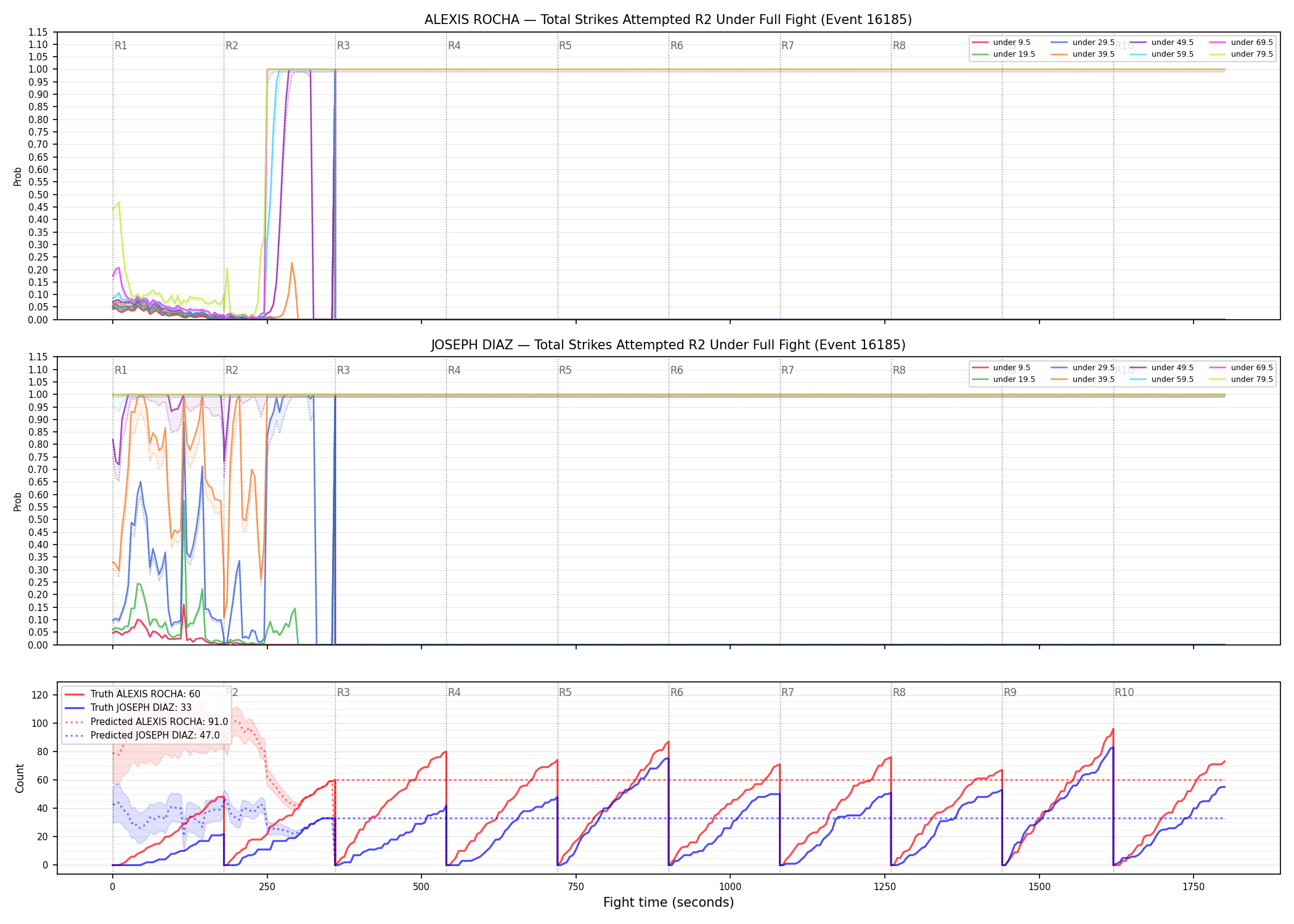Click the R5 round marker in top chart

pos(565,46)
